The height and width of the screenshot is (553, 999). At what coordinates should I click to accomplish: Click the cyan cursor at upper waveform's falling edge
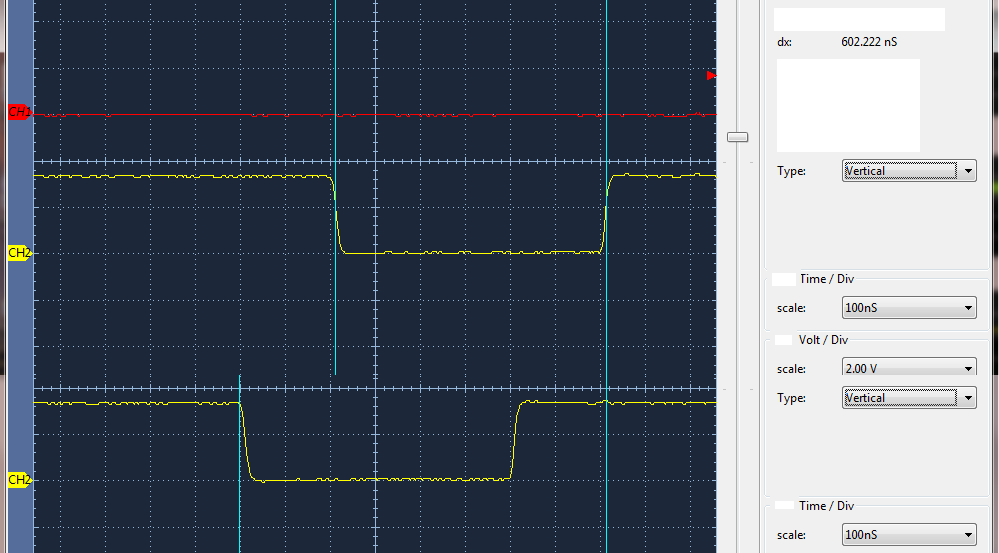tap(335, 187)
